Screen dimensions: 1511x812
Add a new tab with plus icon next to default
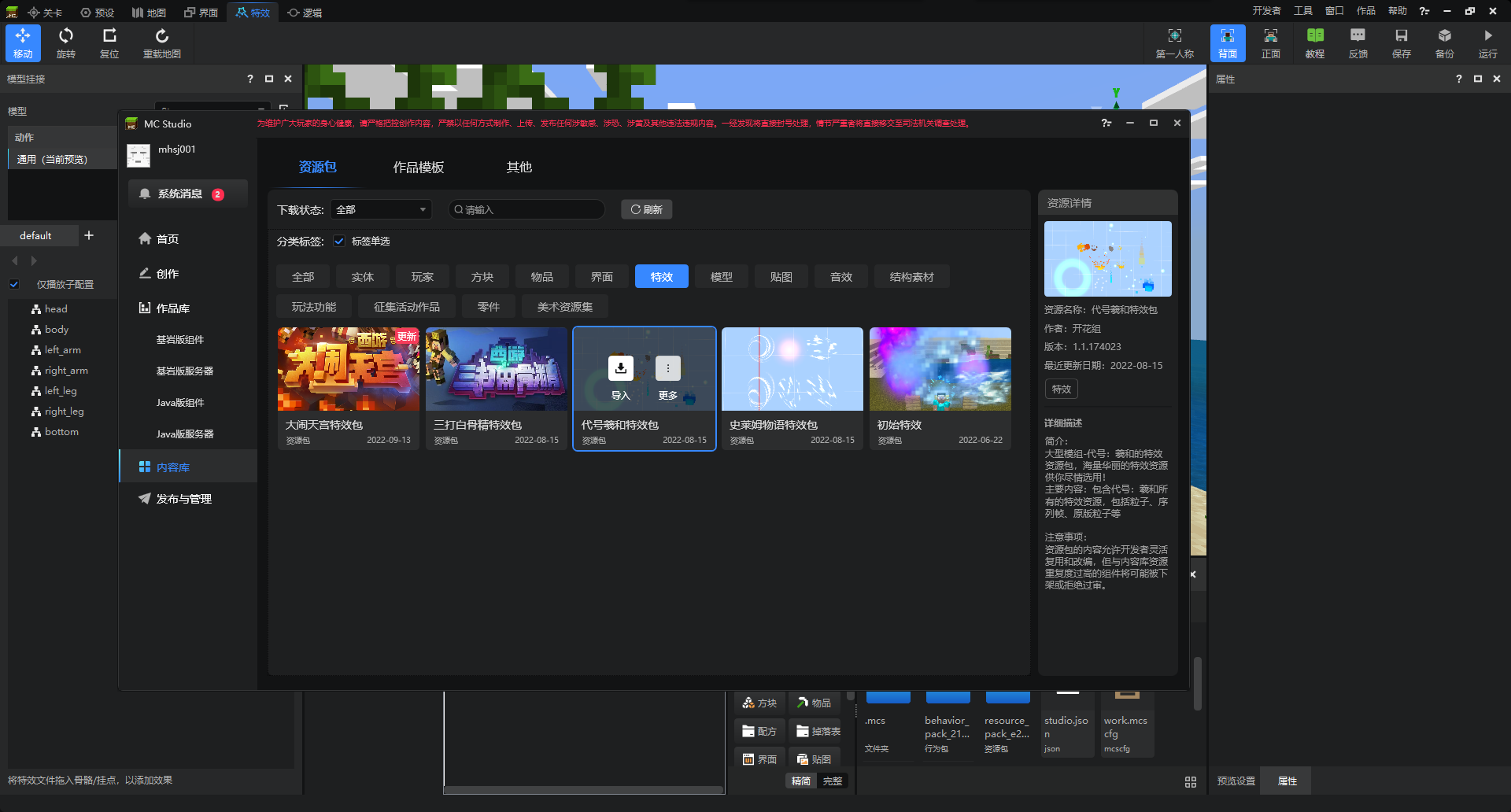click(89, 235)
